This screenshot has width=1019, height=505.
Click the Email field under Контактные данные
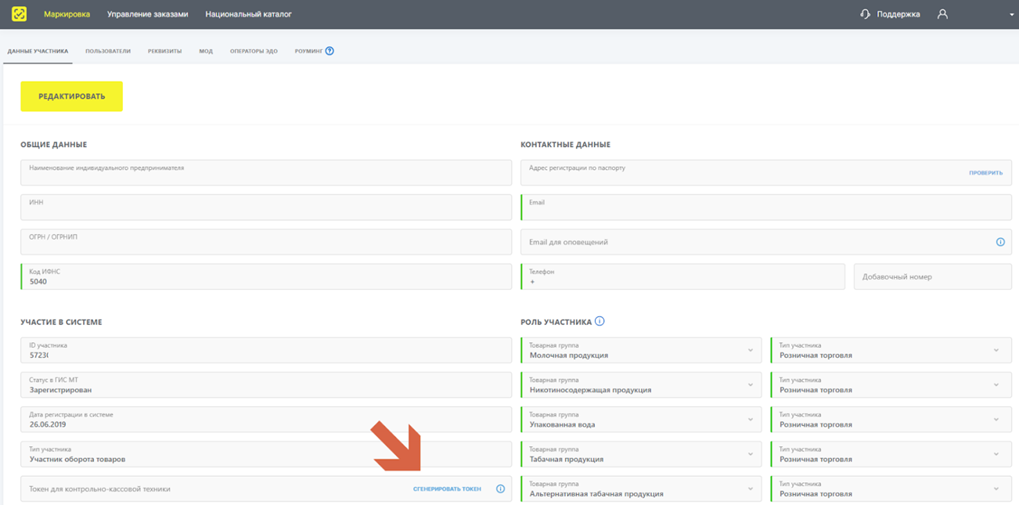(766, 207)
